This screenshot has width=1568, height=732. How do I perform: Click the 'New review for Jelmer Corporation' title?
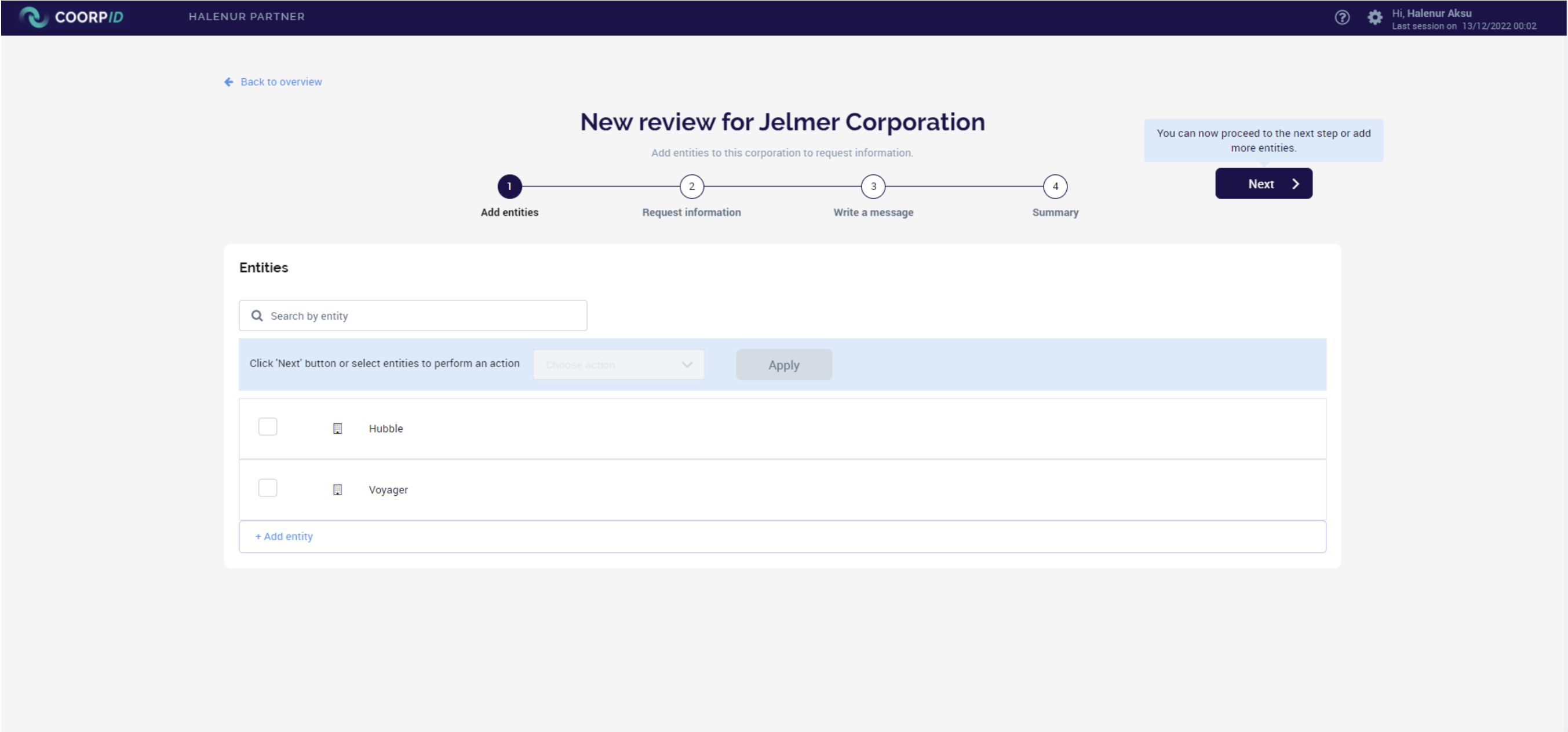pyautogui.click(x=782, y=122)
